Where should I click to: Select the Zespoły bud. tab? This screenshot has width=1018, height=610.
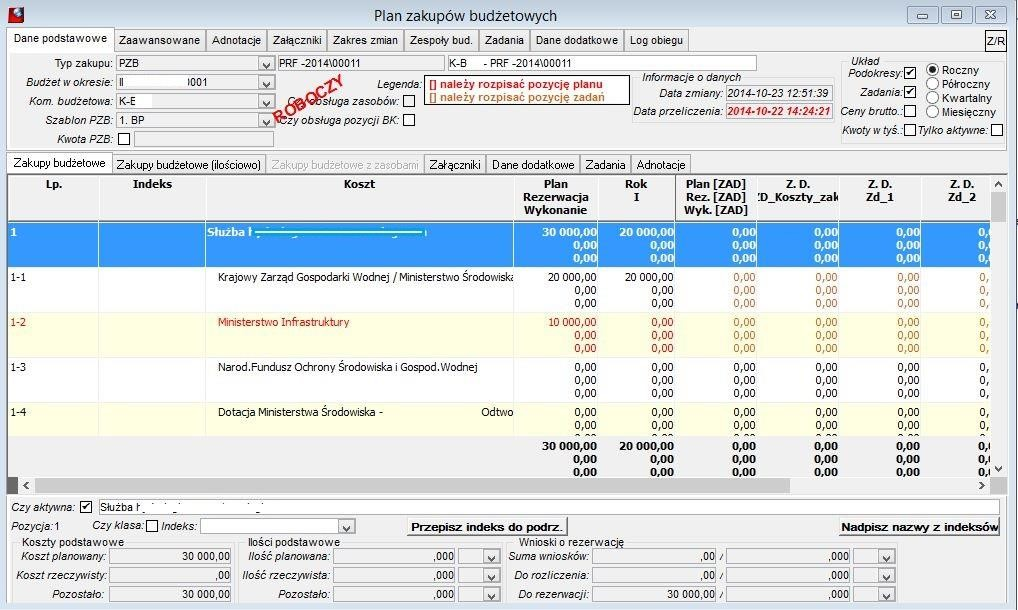point(441,40)
